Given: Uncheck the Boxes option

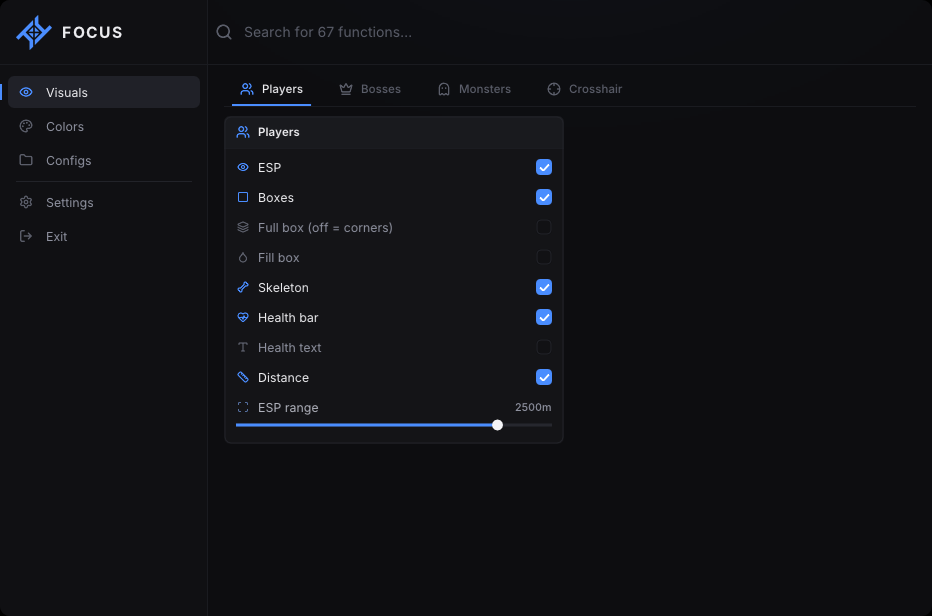Looking at the screenshot, I should 544,197.
